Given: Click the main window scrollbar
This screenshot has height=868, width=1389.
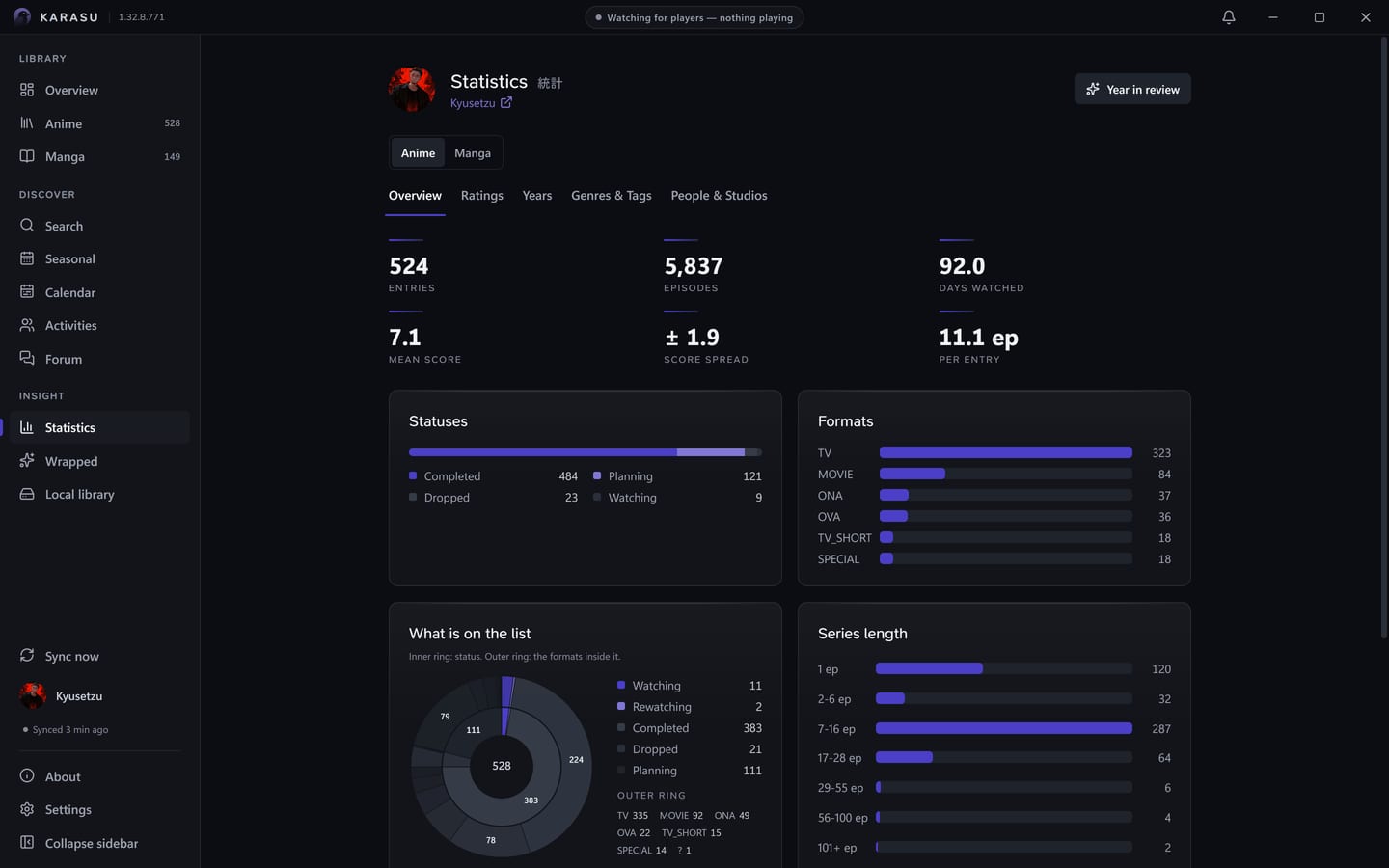Looking at the screenshot, I should pyautogui.click(x=1383, y=338).
